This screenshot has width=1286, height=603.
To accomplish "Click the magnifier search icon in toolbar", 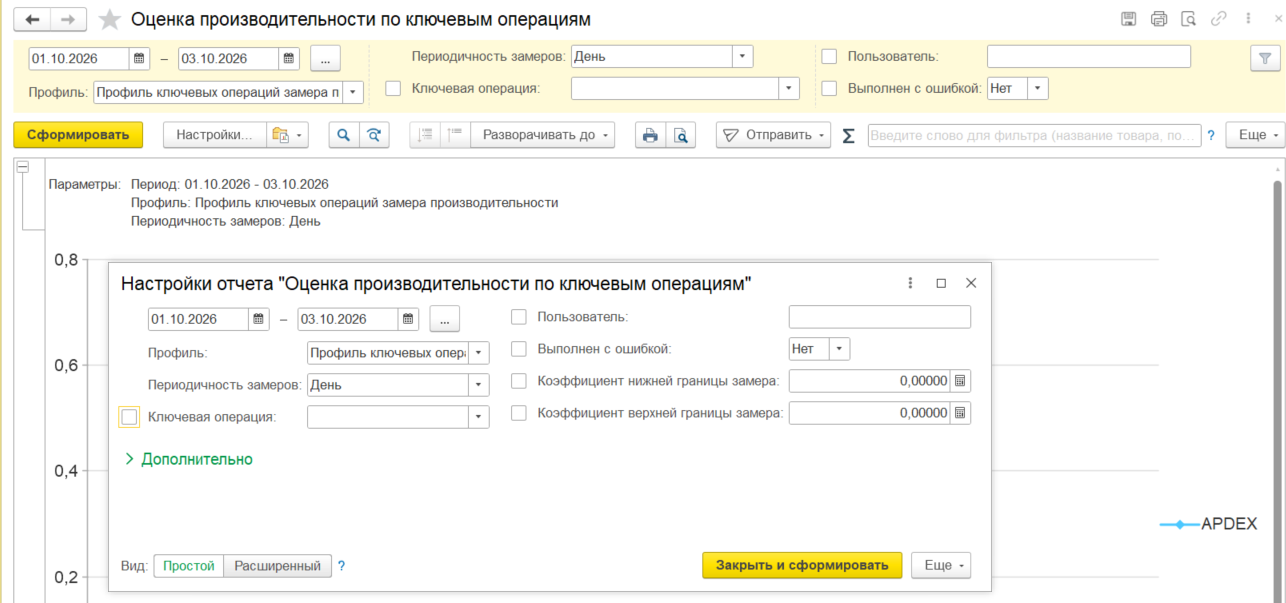I will pyautogui.click(x=344, y=135).
